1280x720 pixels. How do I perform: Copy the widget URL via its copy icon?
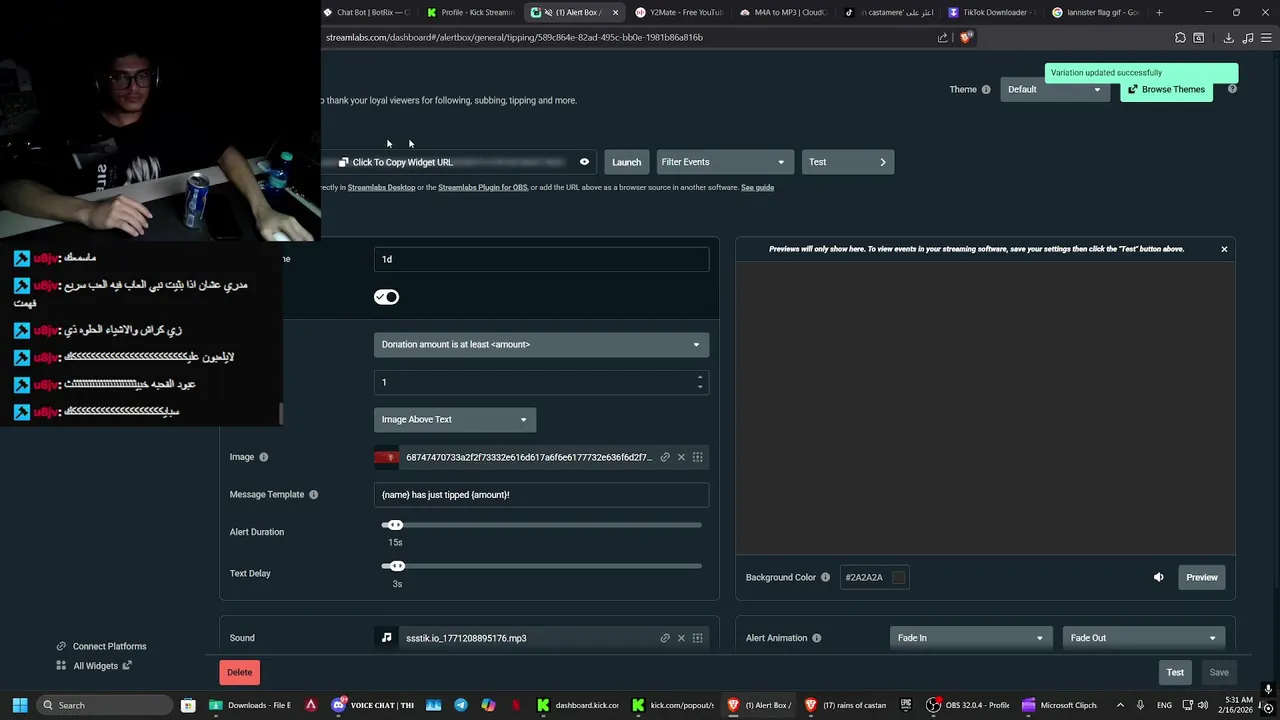(344, 162)
